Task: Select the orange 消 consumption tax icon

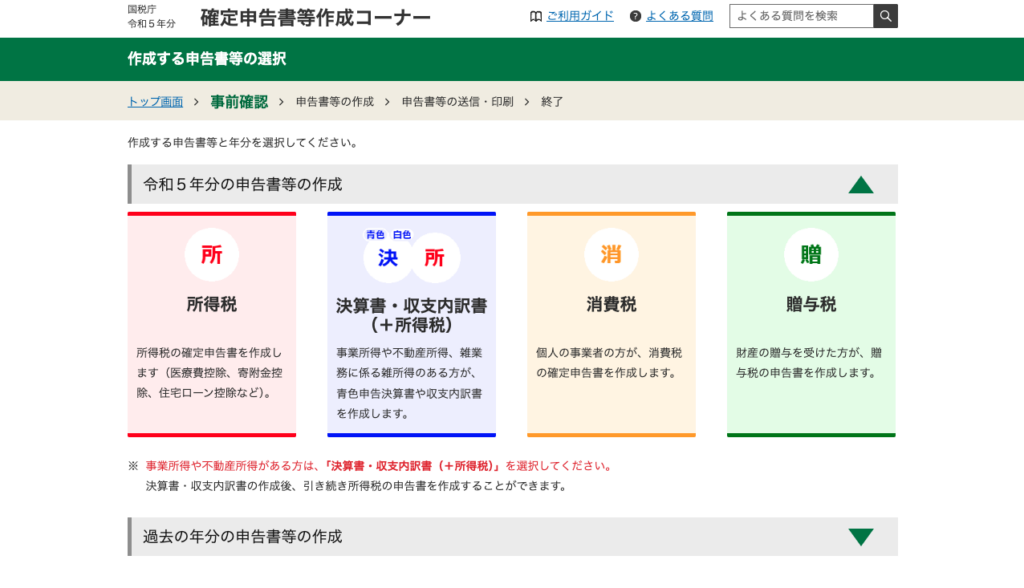Action: tap(611, 254)
